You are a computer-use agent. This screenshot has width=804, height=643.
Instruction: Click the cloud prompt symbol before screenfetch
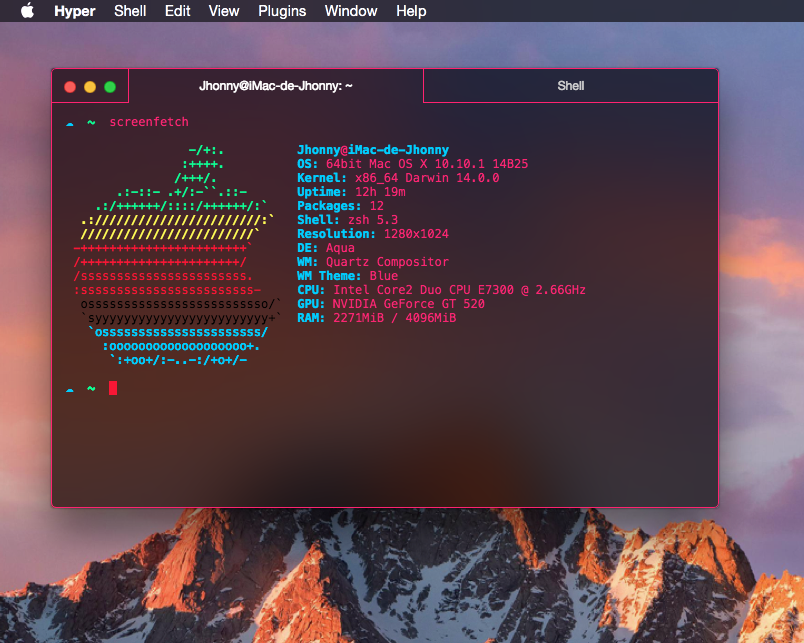(70, 123)
